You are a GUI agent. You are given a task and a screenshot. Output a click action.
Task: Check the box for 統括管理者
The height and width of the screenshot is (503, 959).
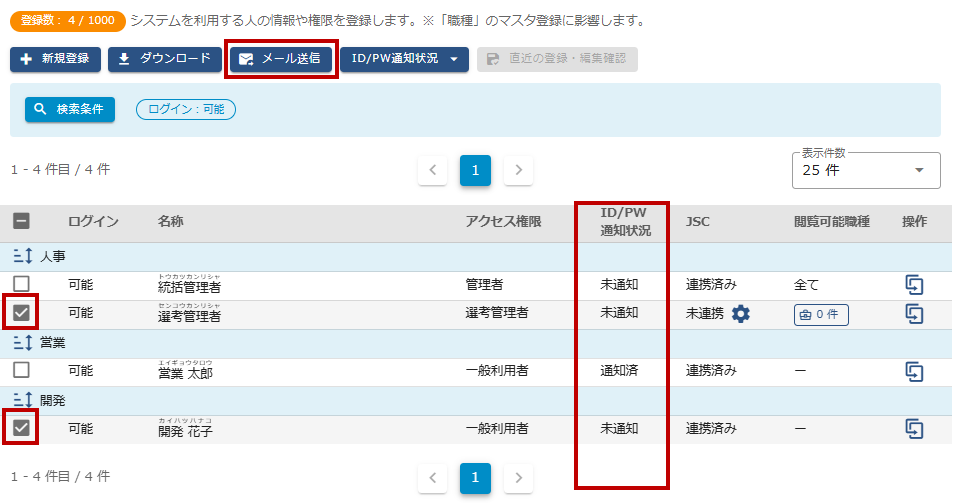tap(21, 285)
